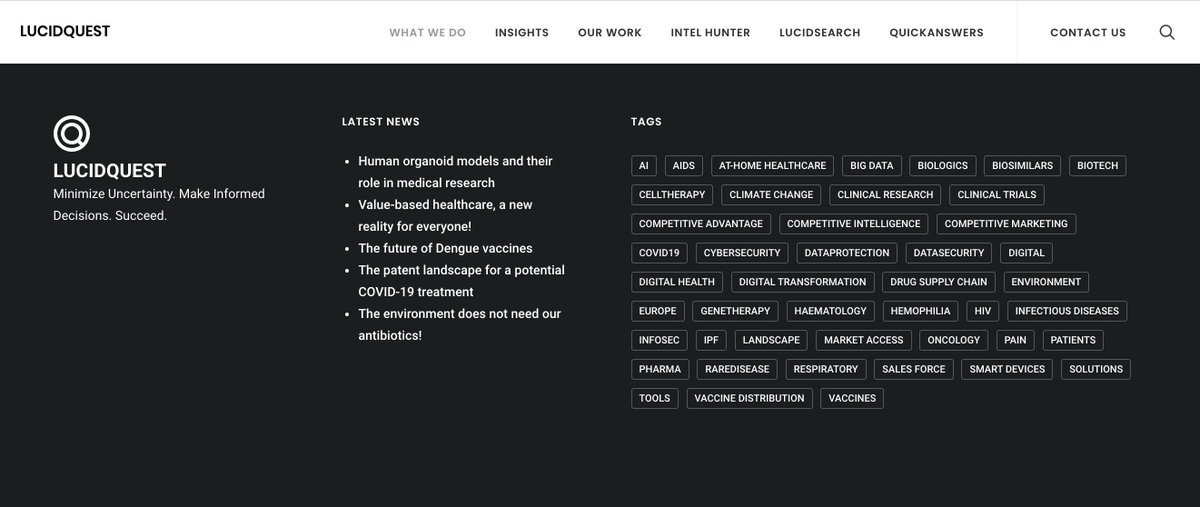
Task: Select the AI tag
Action: (644, 165)
